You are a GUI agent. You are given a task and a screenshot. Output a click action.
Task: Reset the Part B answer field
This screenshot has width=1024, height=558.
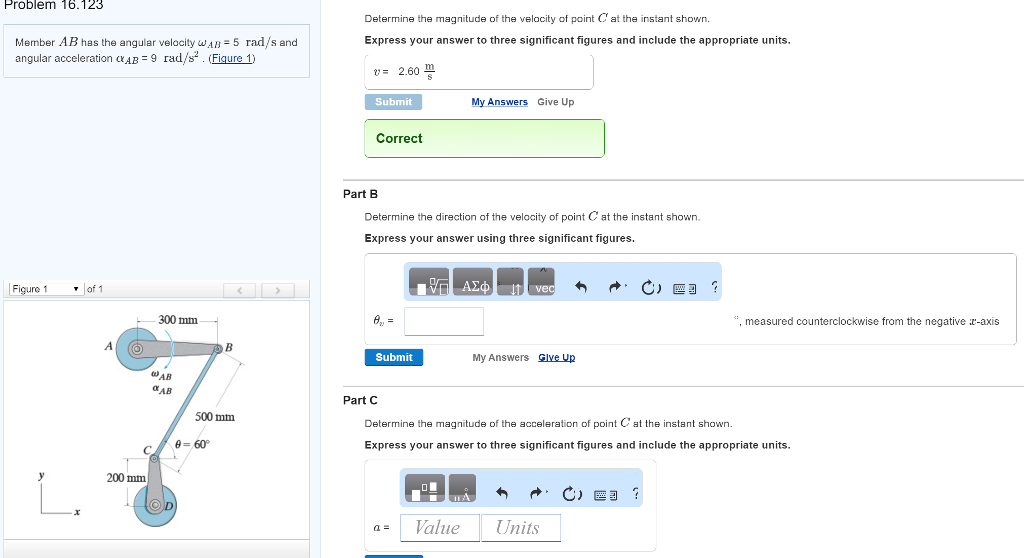point(650,288)
